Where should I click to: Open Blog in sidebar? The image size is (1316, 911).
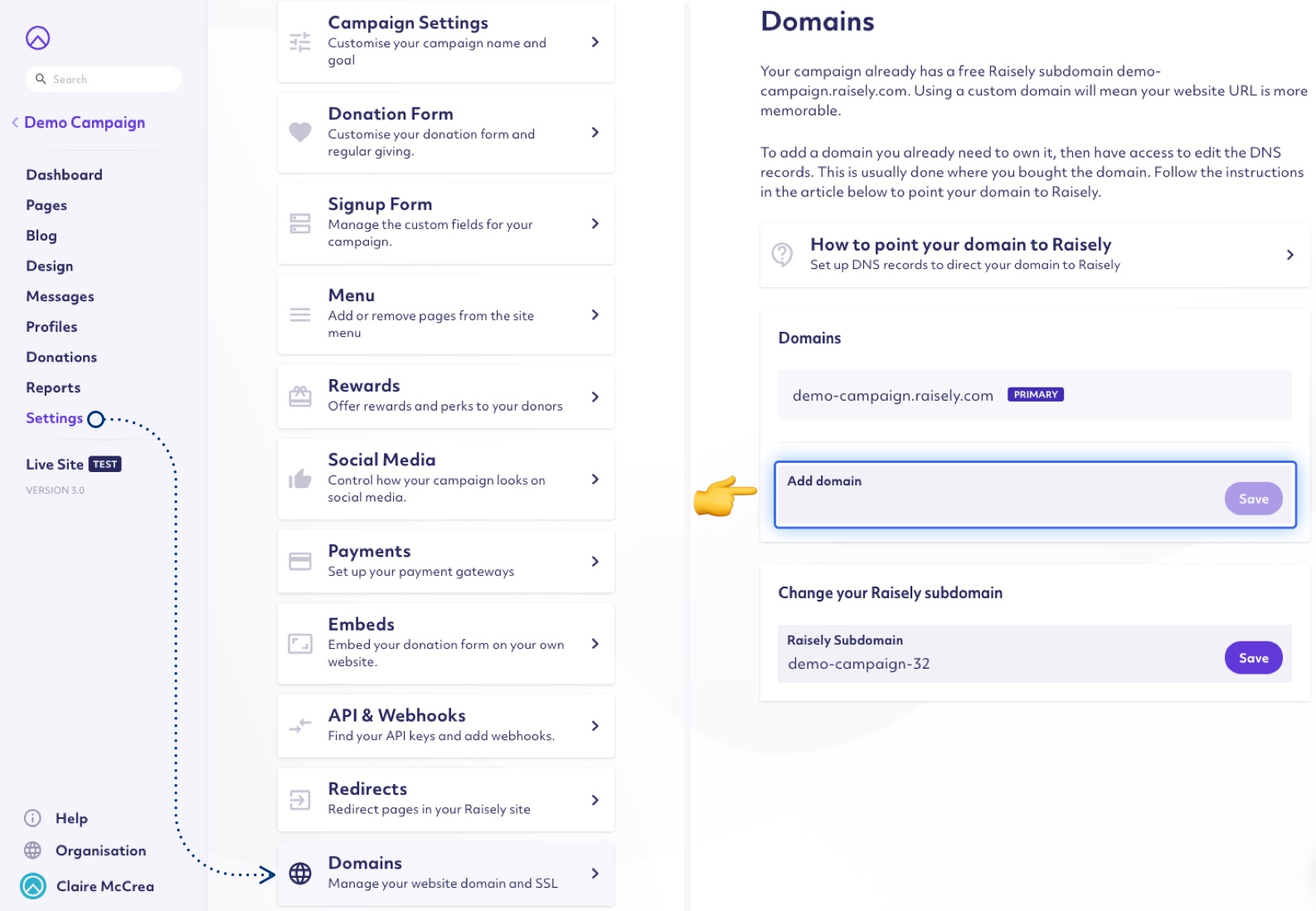41,236
